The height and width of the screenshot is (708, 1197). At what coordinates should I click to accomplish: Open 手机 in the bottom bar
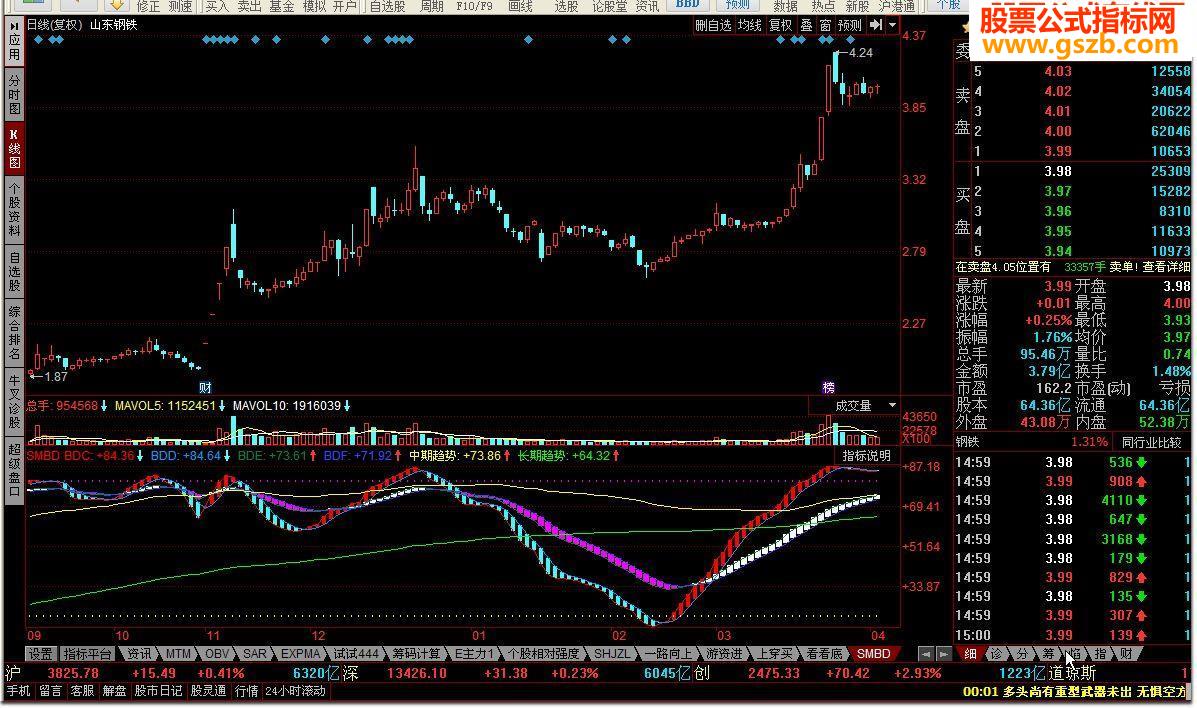pyautogui.click(x=18, y=691)
